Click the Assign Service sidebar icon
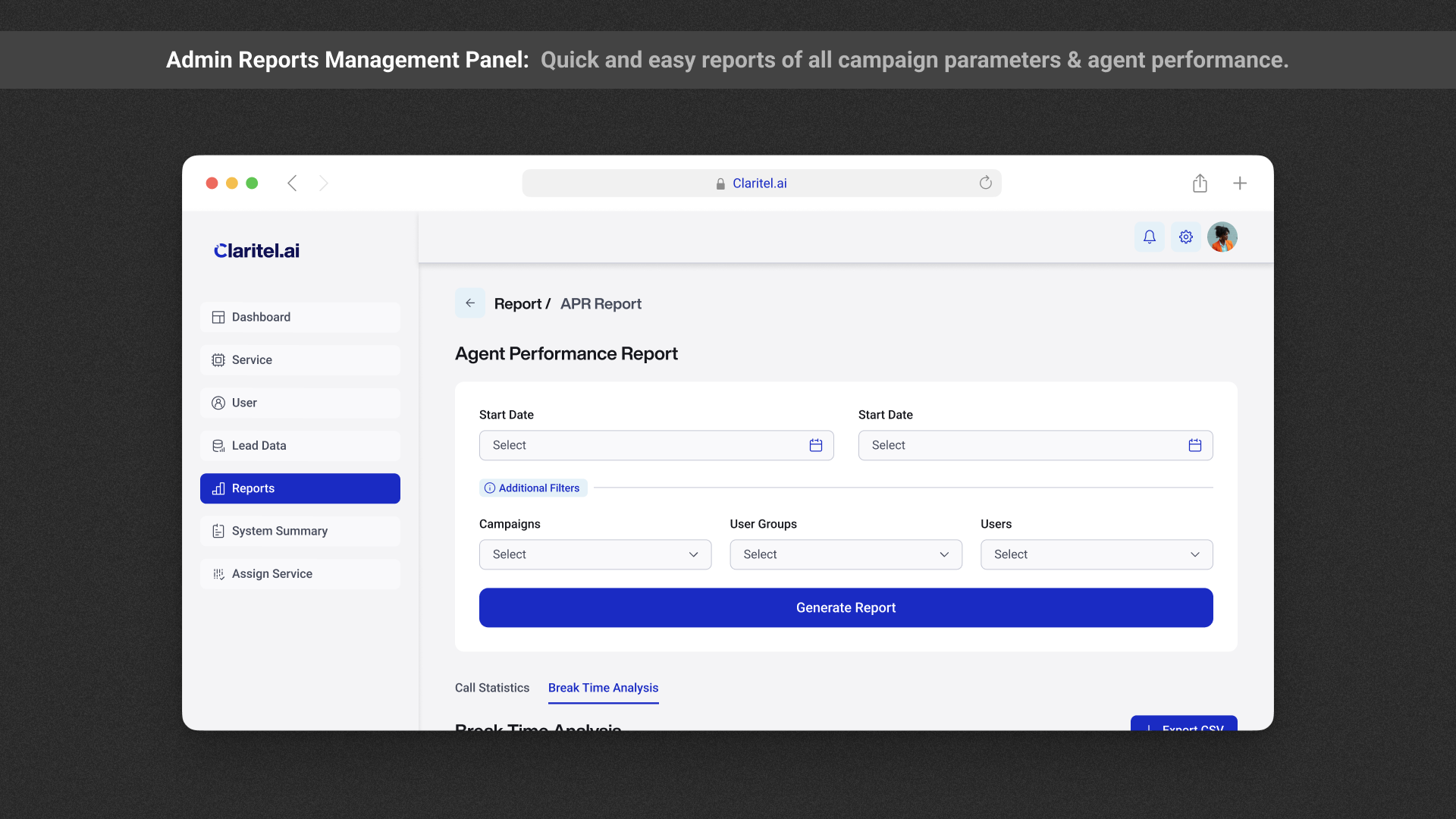Viewport: 1456px width, 819px height. [218, 574]
